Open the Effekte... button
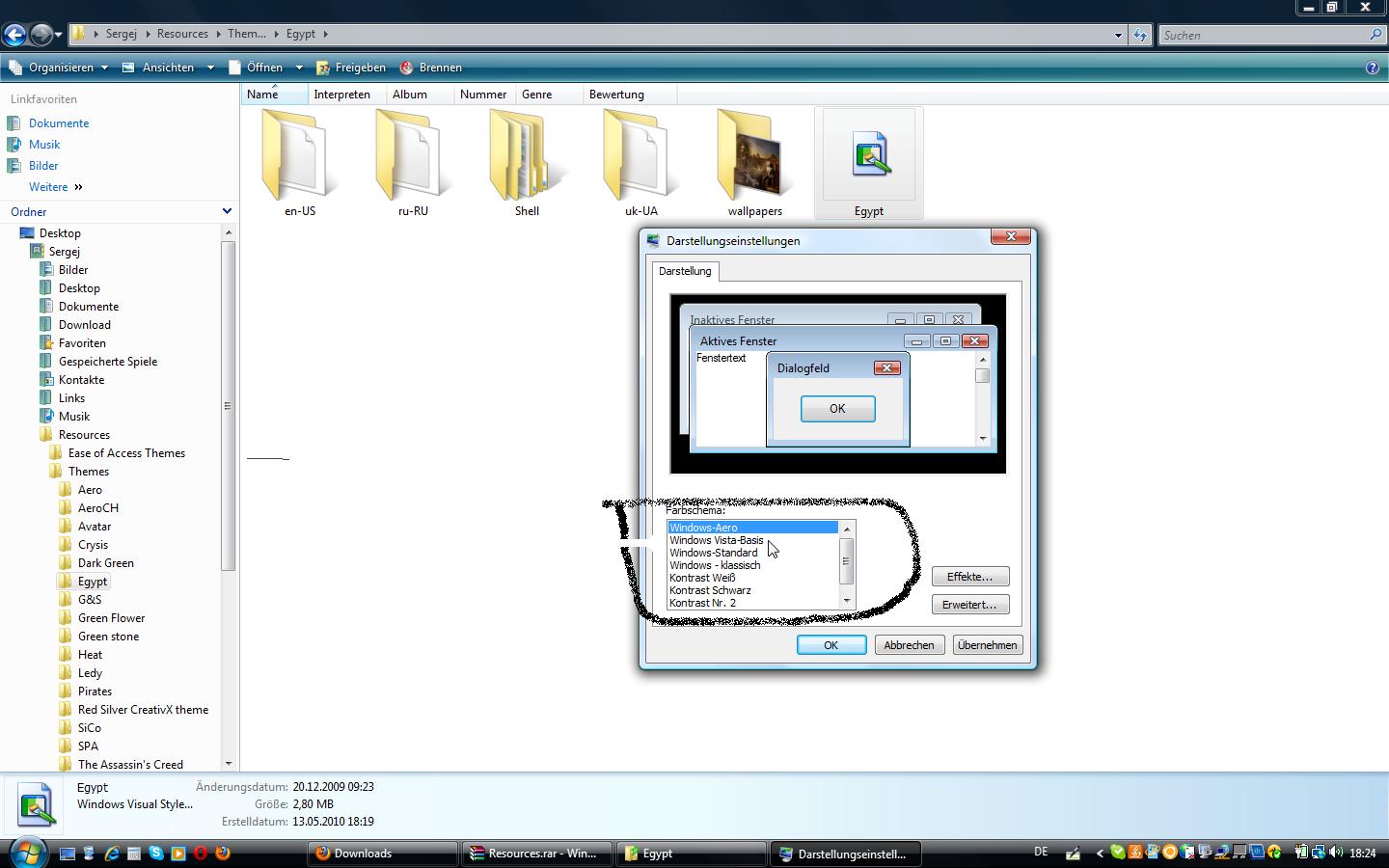This screenshot has height=868, width=1389. [970, 577]
